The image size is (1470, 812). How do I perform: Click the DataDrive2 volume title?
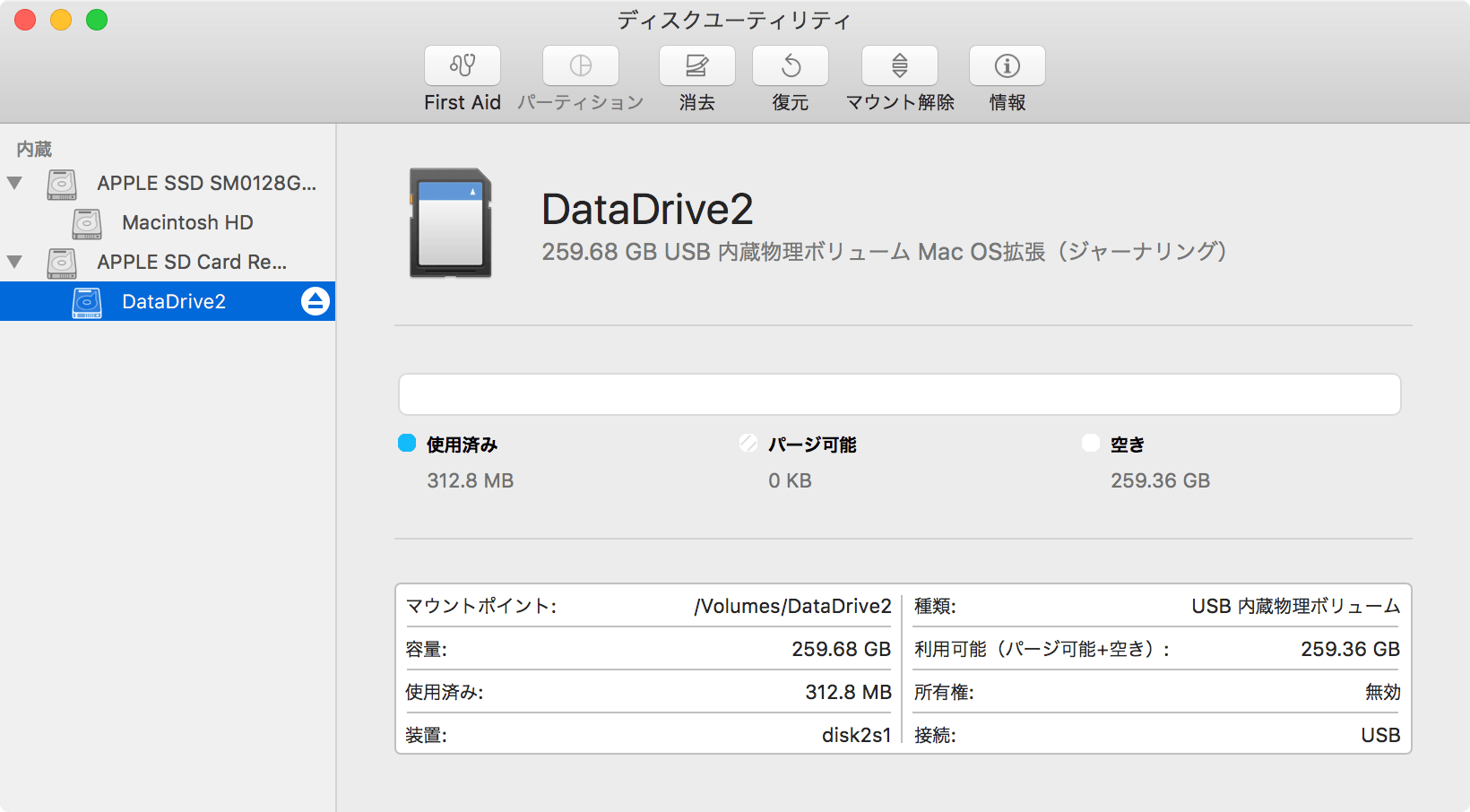(x=647, y=209)
